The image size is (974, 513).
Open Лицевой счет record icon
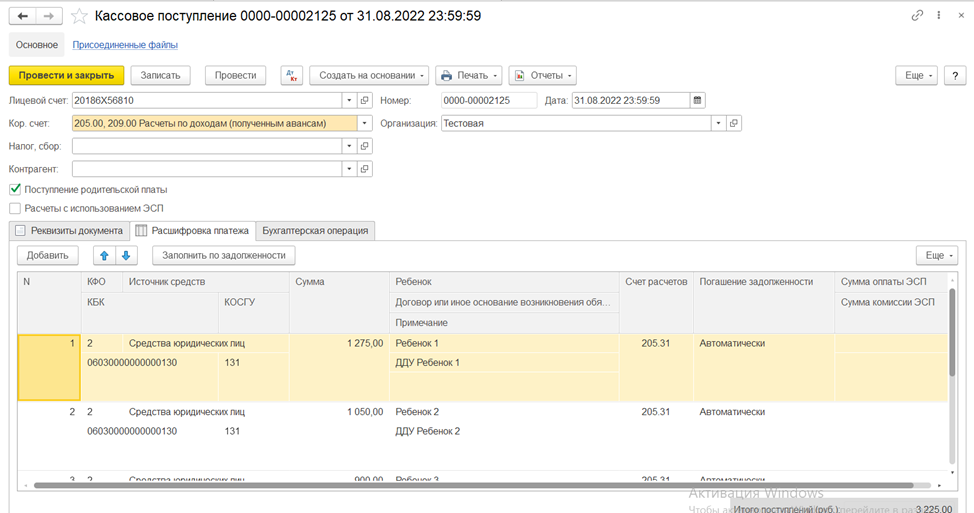365,100
